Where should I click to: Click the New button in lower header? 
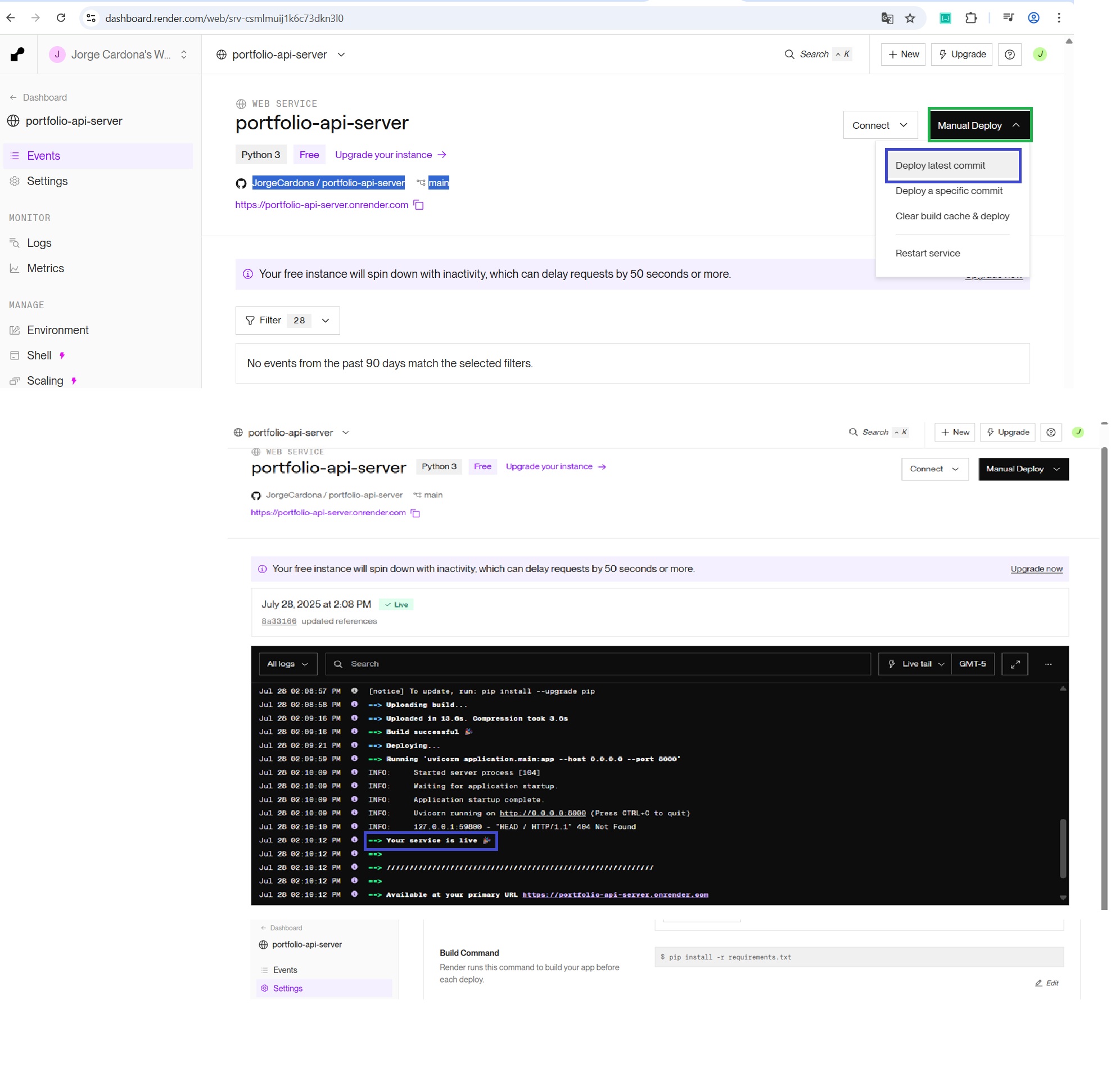955,432
